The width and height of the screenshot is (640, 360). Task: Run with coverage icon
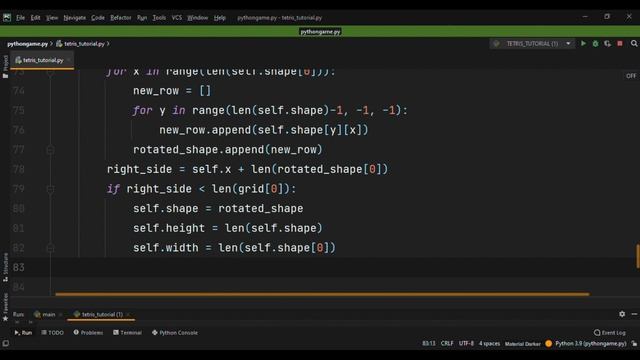[x=607, y=43]
